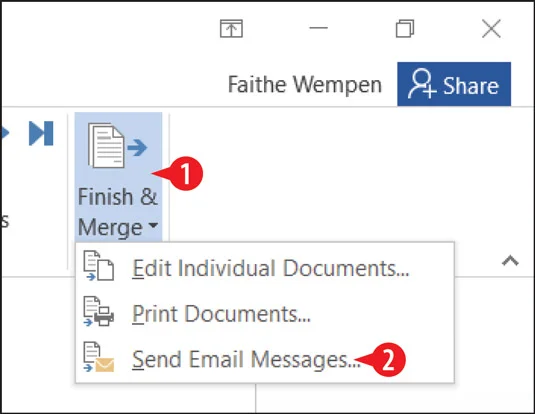The width and height of the screenshot is (535, 414).
Task: Click the red number 2 callout badge
Action: 388,360
